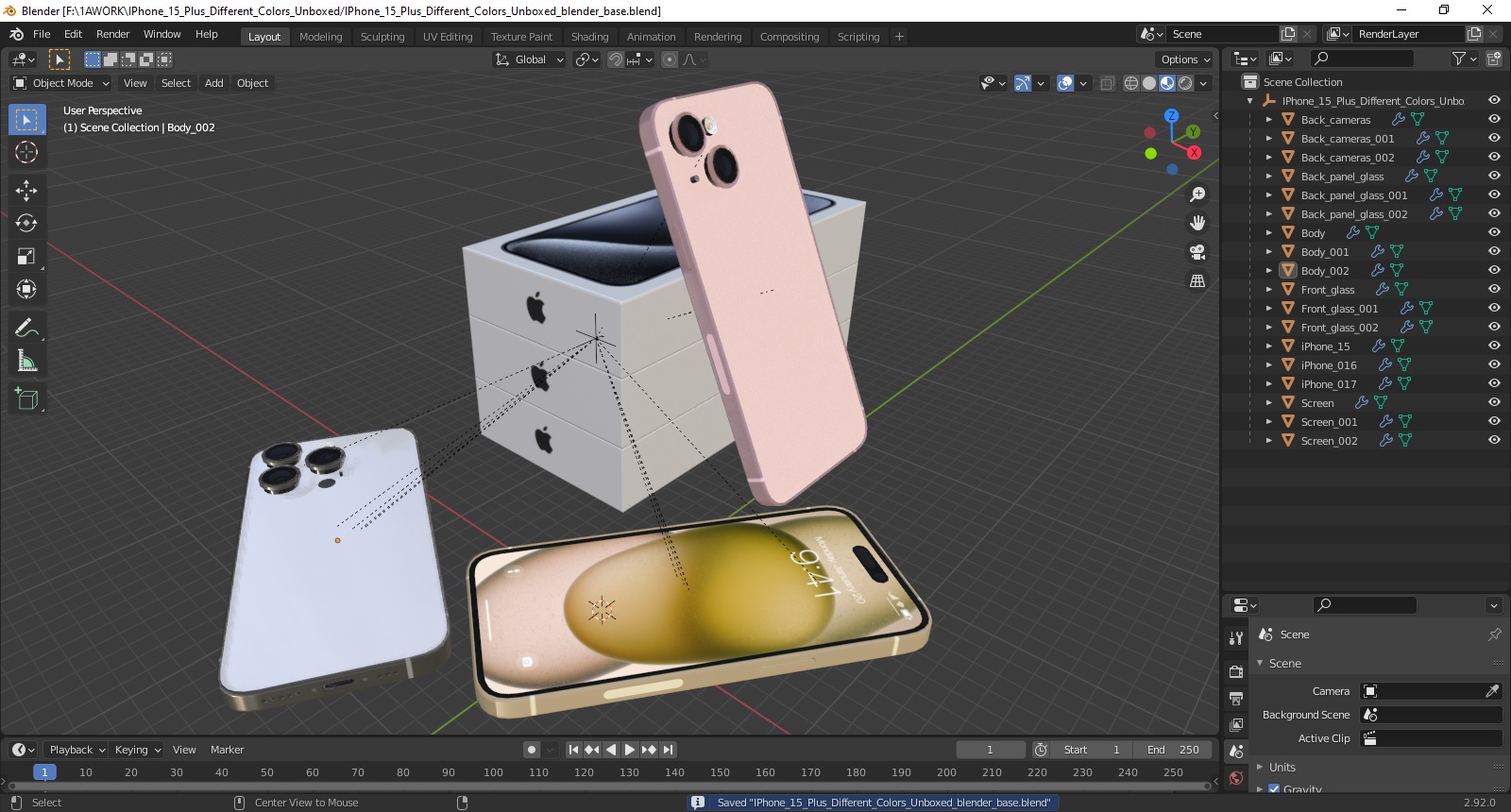Open the View Layer properties tab
The height and width of the screenshot is (812, 1511).
tap(1236, 725)
